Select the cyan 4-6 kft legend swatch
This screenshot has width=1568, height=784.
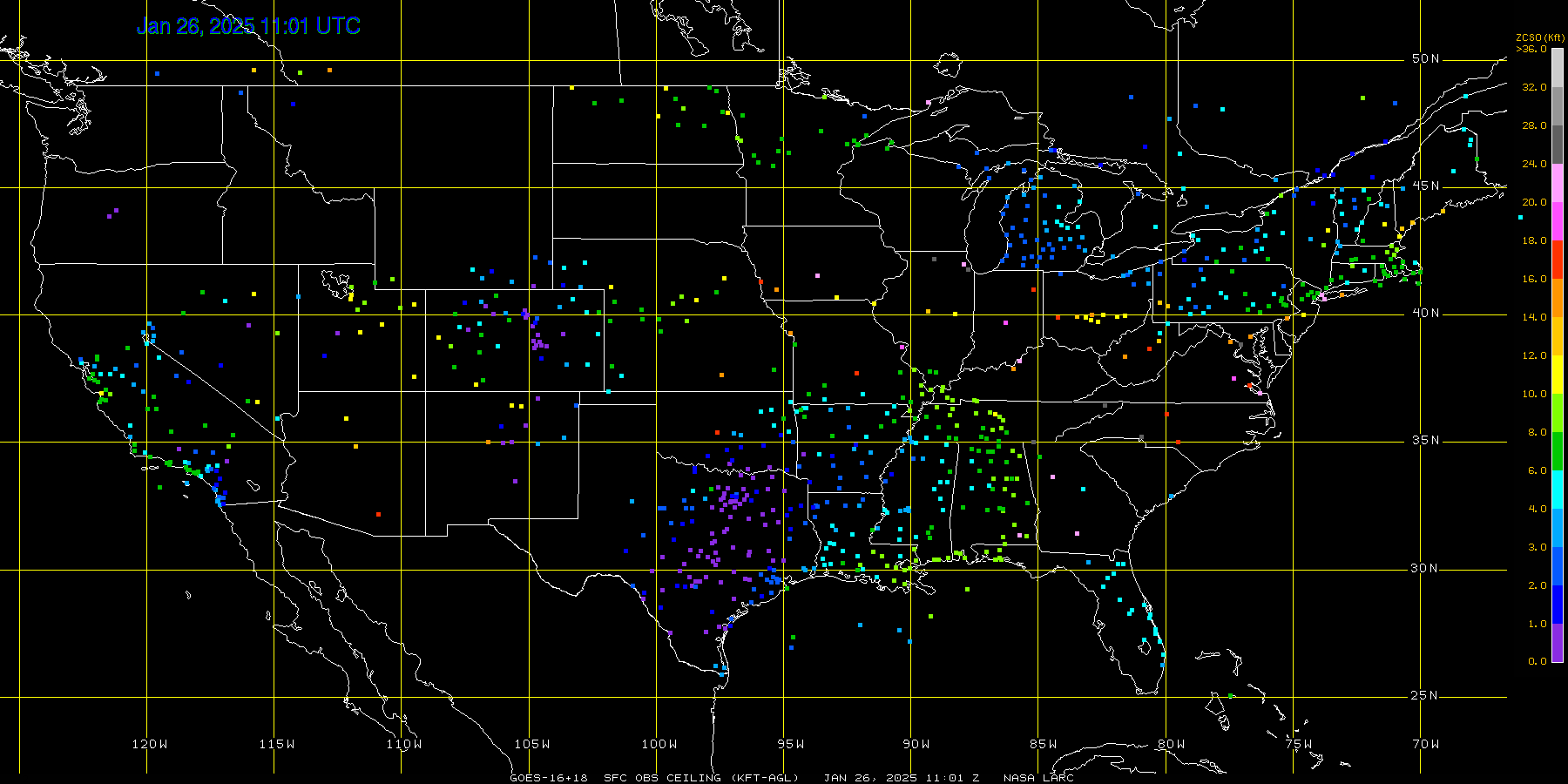coord(1558,490)
